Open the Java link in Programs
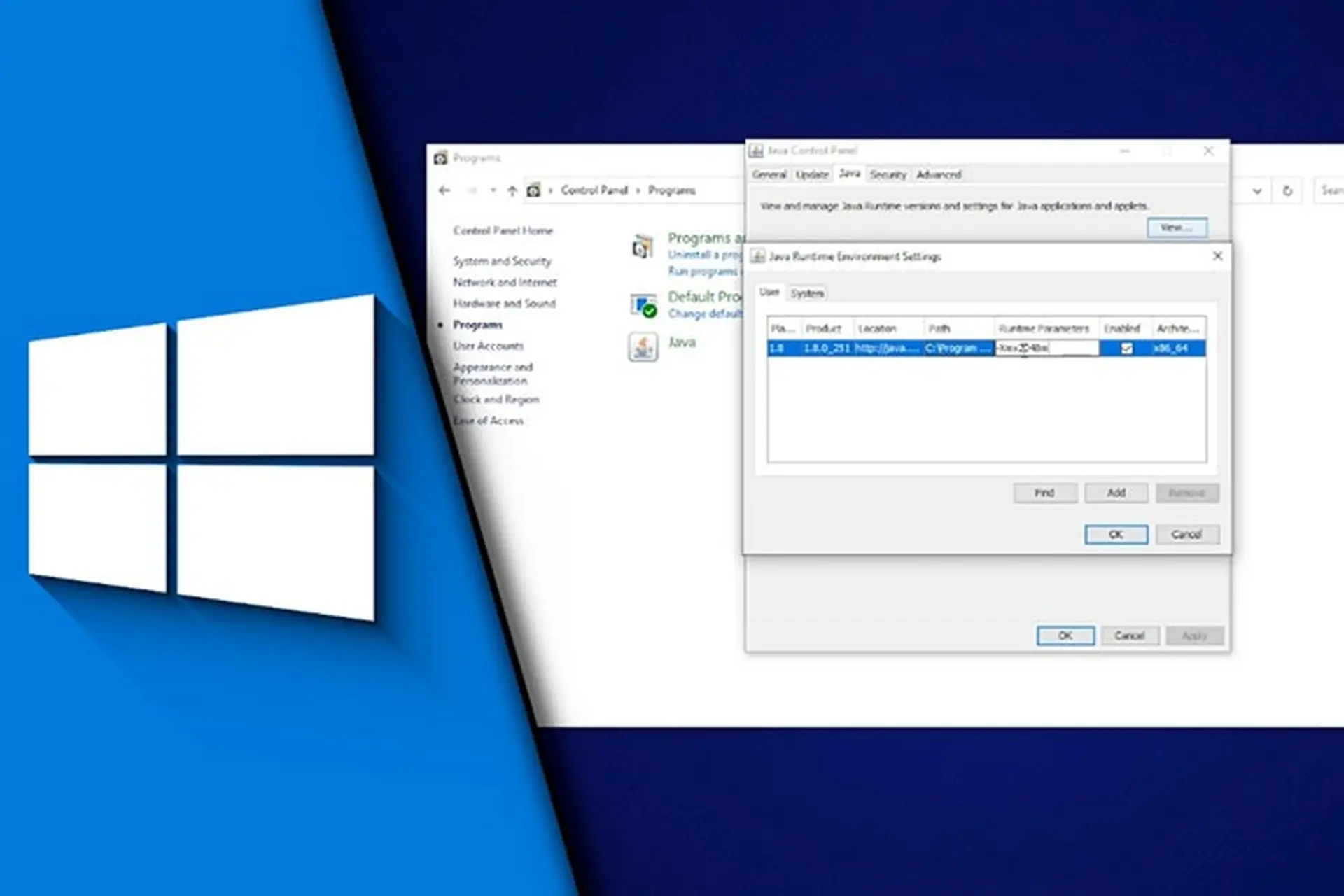The image size is (1344, 896). point(682,342)
